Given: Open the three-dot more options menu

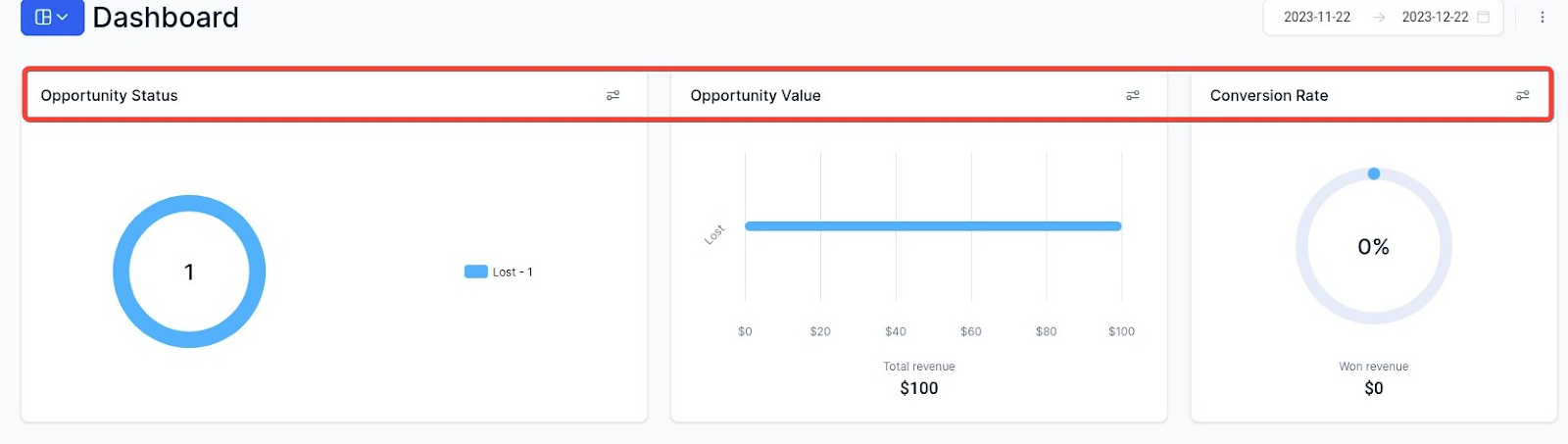Looking at the screenshot, I should [x=1542, y=17].
